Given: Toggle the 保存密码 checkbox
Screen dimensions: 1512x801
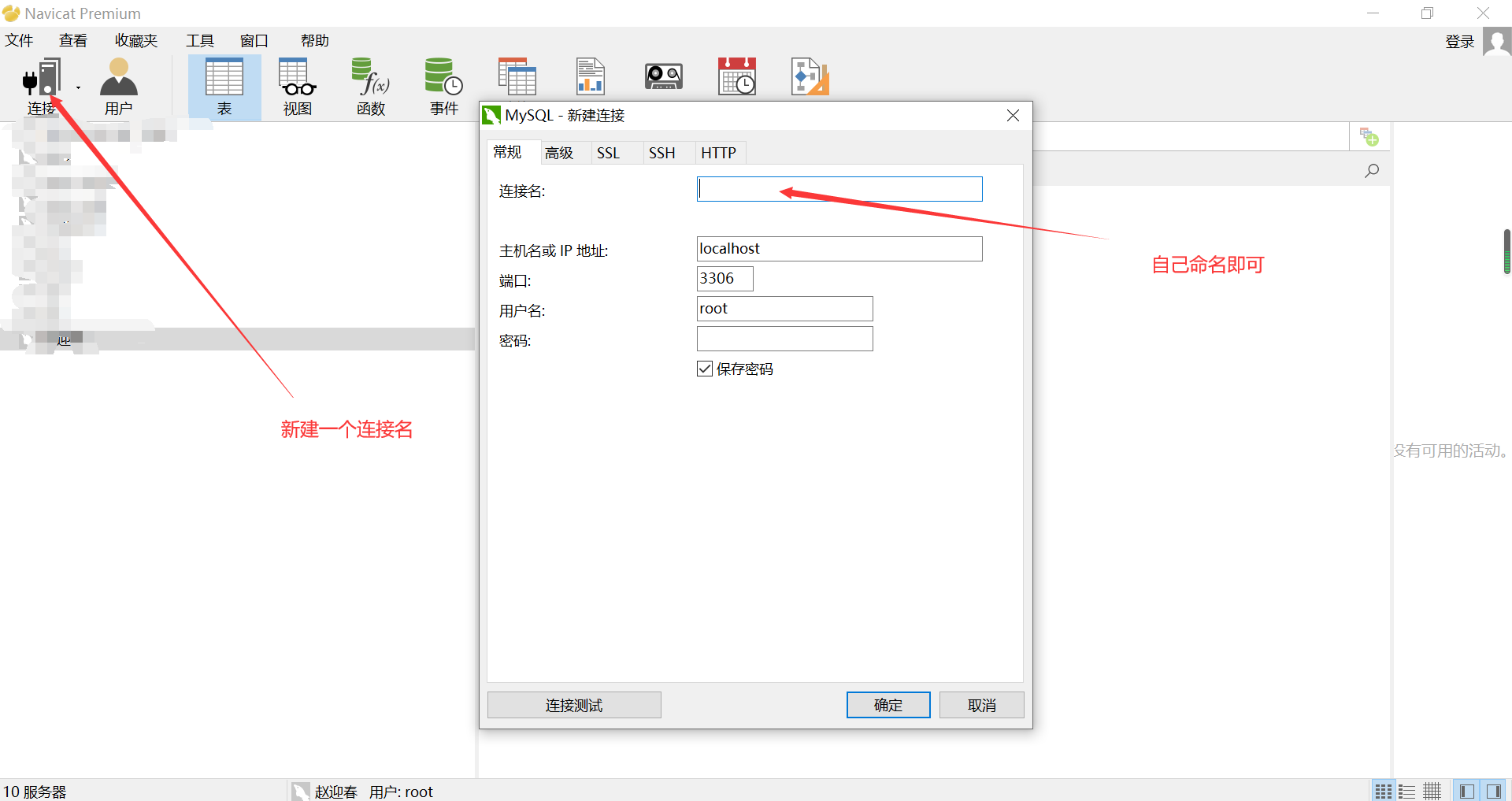Looking at the screenshot, I should click(x=705, y=369).
